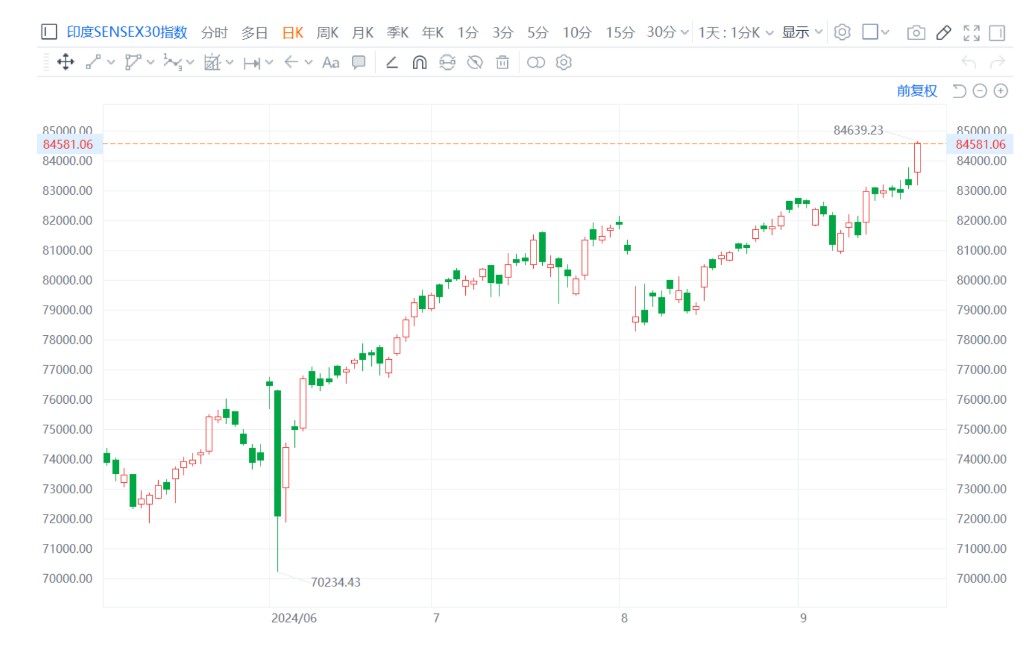Toggle the right sidebar panel icon
The height and width of the screenshot is (648, 1024).
tap(997, 32)
